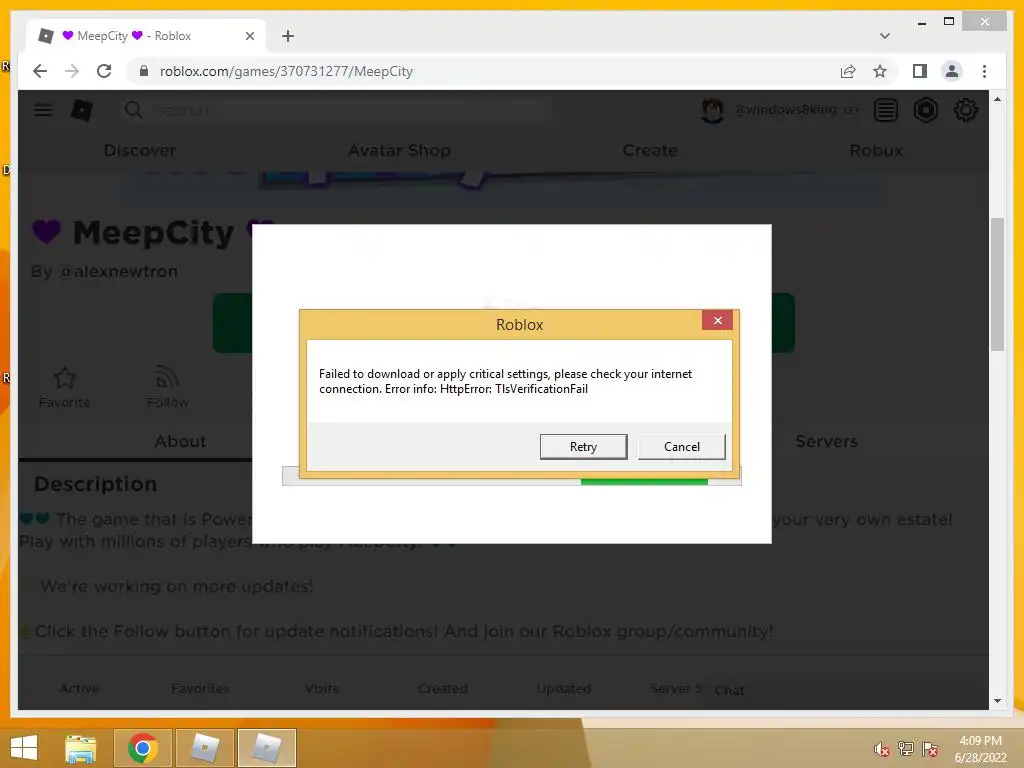Screen dimensions: 1024x768
Task: Select first Roblox taskbar item
Action: 205,748
